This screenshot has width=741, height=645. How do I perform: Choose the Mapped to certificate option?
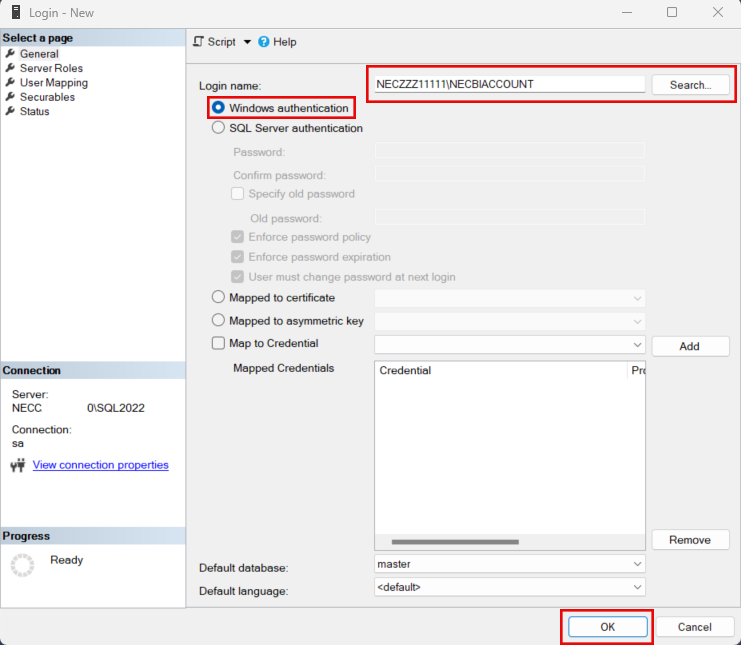pos(218,298)
